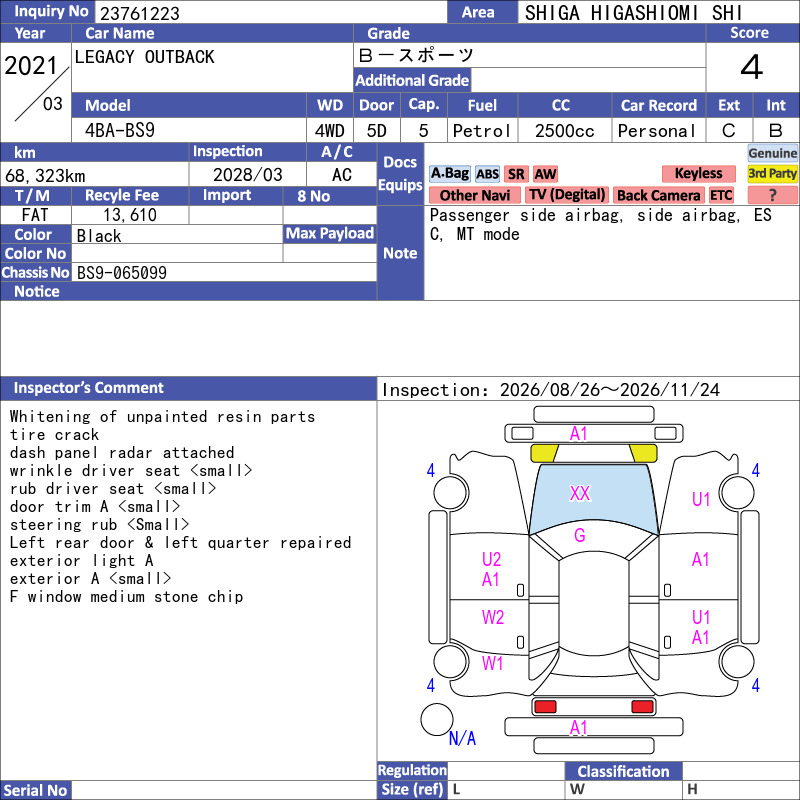The height and width of the screenshot is (800, 800).
Task: Click the XX windshield damage marker
Action: (x=580, y=493)
